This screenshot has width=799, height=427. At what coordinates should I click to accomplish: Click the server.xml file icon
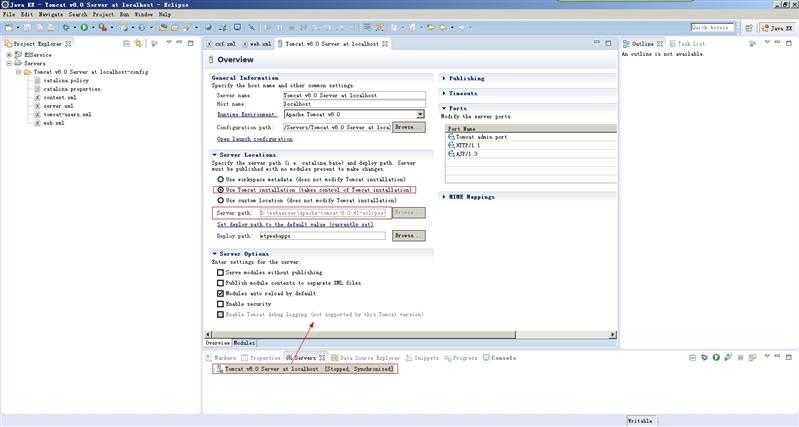point(37,106)
